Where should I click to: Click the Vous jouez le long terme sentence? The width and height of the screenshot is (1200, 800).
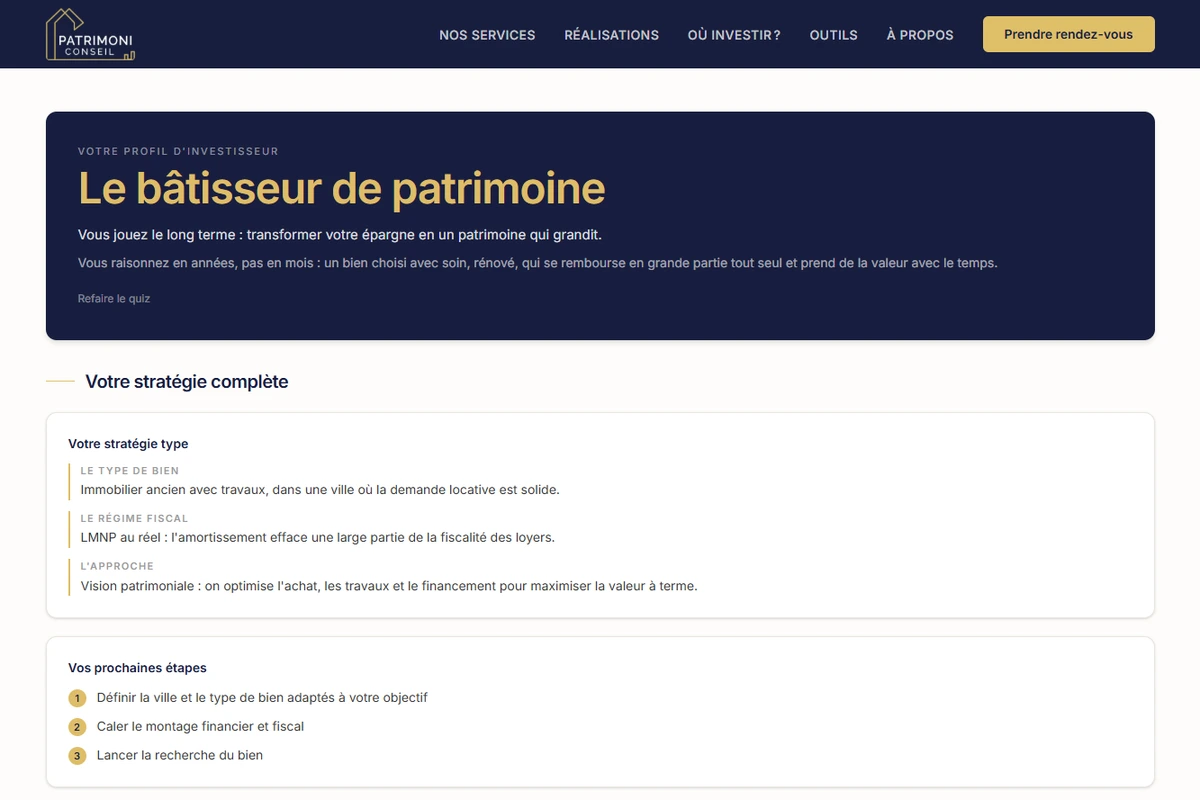point(340,235)
